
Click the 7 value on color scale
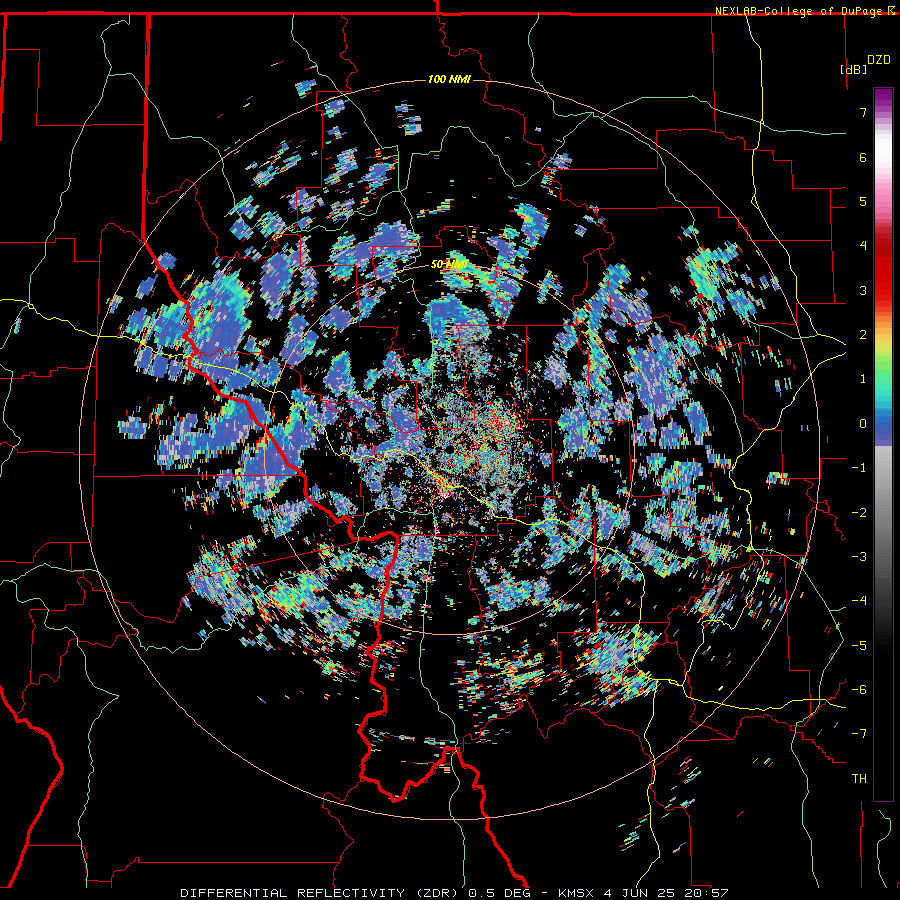pyautogui.click(x=863, y=112)
